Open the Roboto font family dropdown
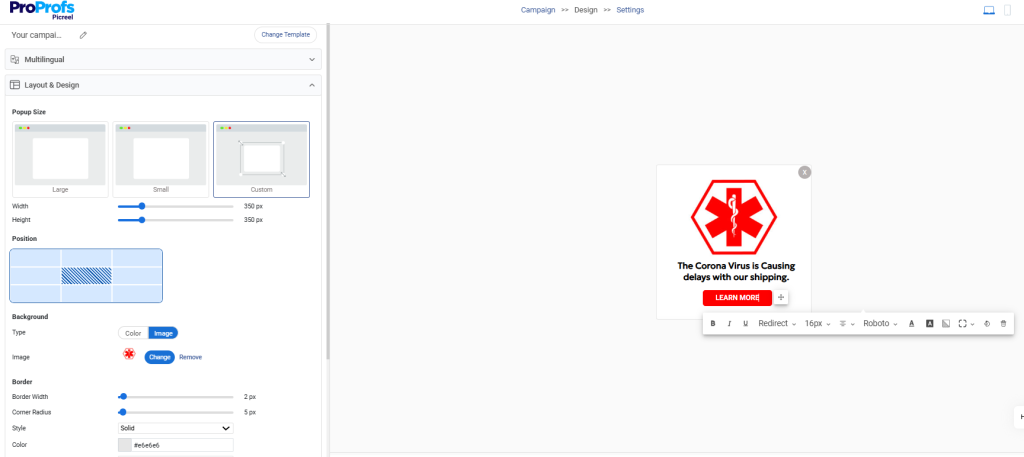Image resolution: width=1024 pixels, height=457 pixels. tap(880, 324)
